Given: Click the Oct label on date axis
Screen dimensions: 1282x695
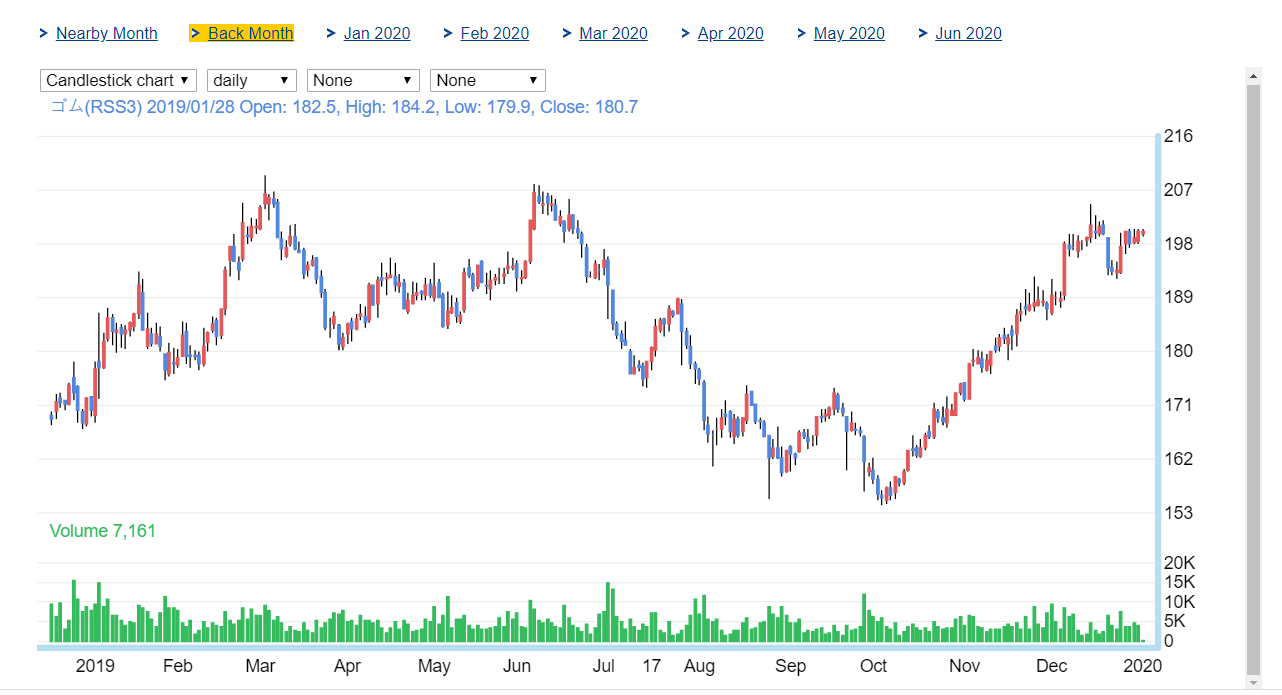Looking at the screenshot, I should point(874,666).
